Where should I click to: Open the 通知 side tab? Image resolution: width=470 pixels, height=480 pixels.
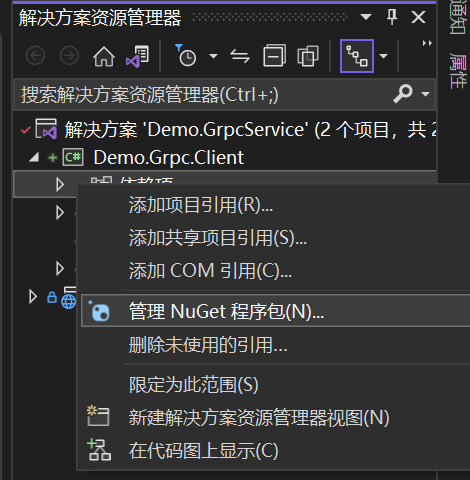click(457, 17)
